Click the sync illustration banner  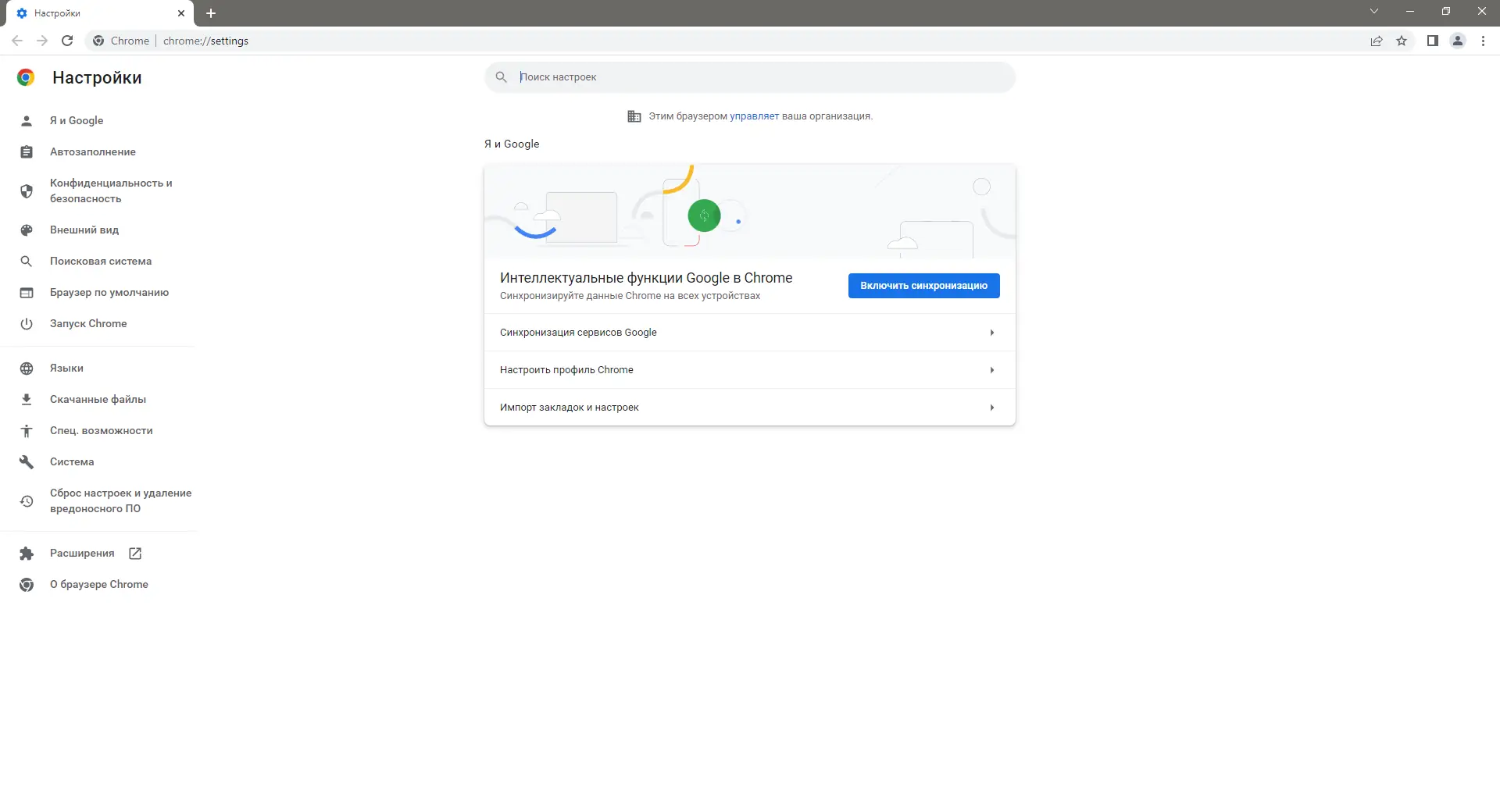coord(750,212)
